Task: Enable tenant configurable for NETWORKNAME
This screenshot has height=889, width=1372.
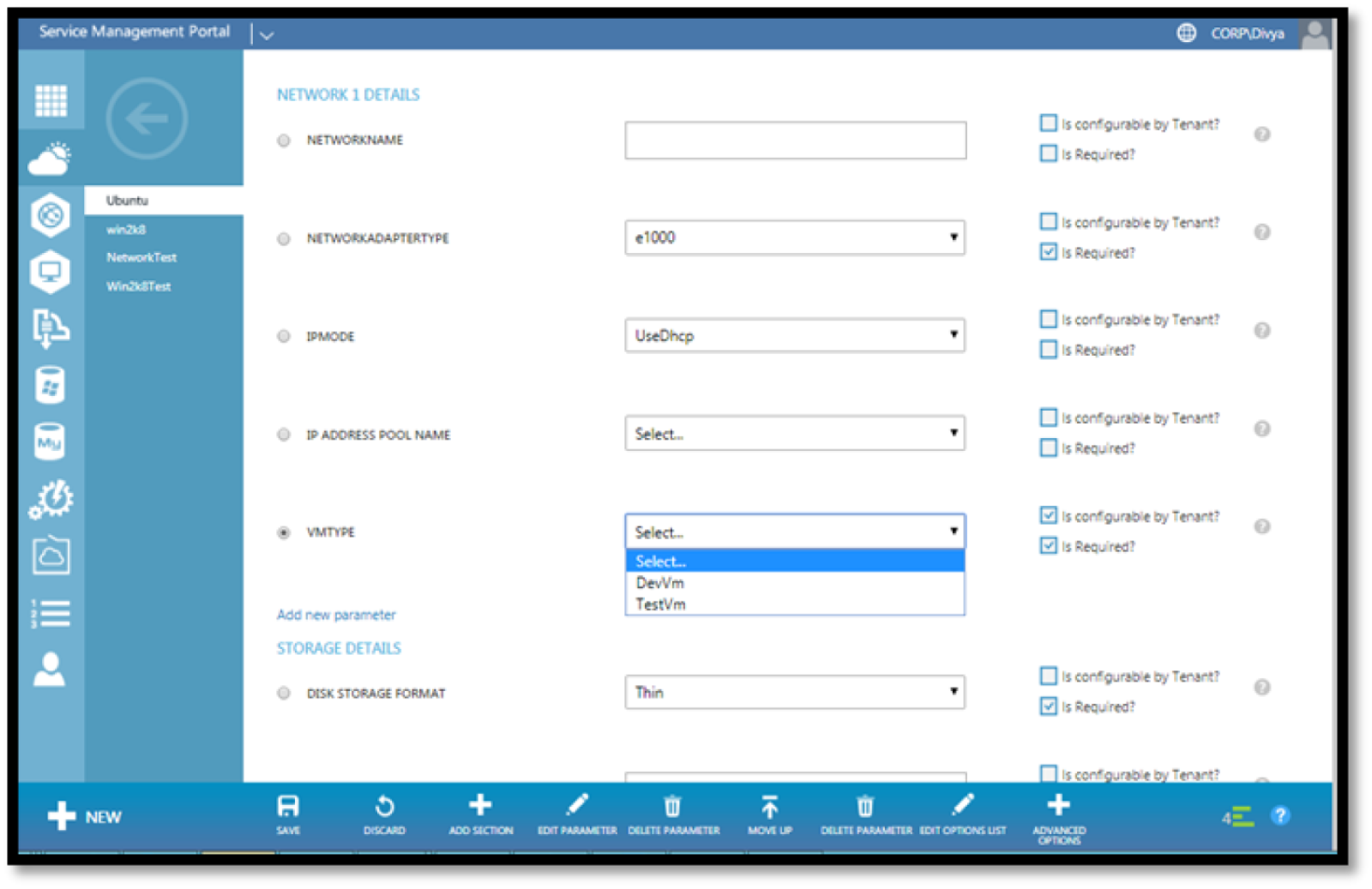Action: 1048,123
